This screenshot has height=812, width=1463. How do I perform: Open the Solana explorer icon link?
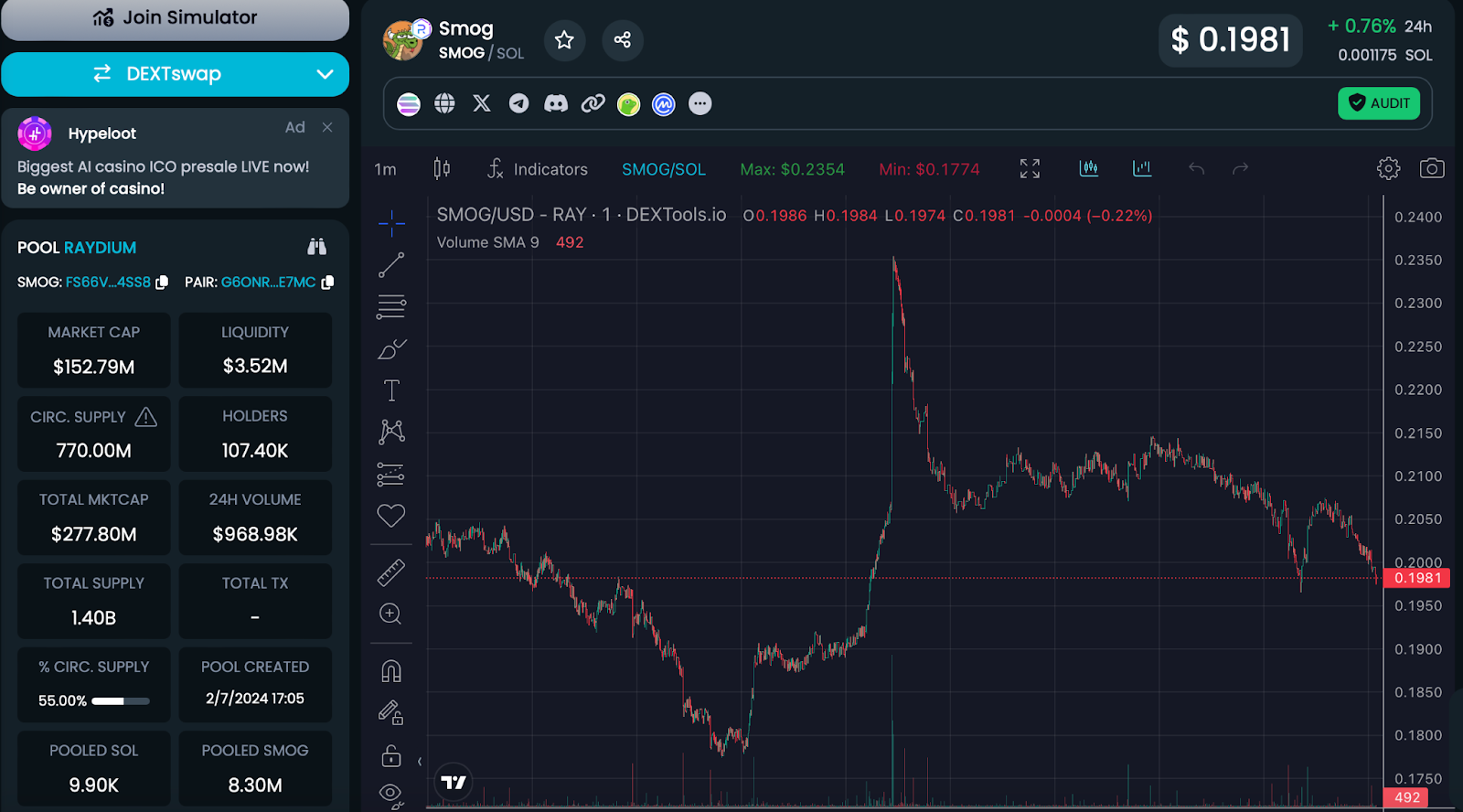pos(409,104)
